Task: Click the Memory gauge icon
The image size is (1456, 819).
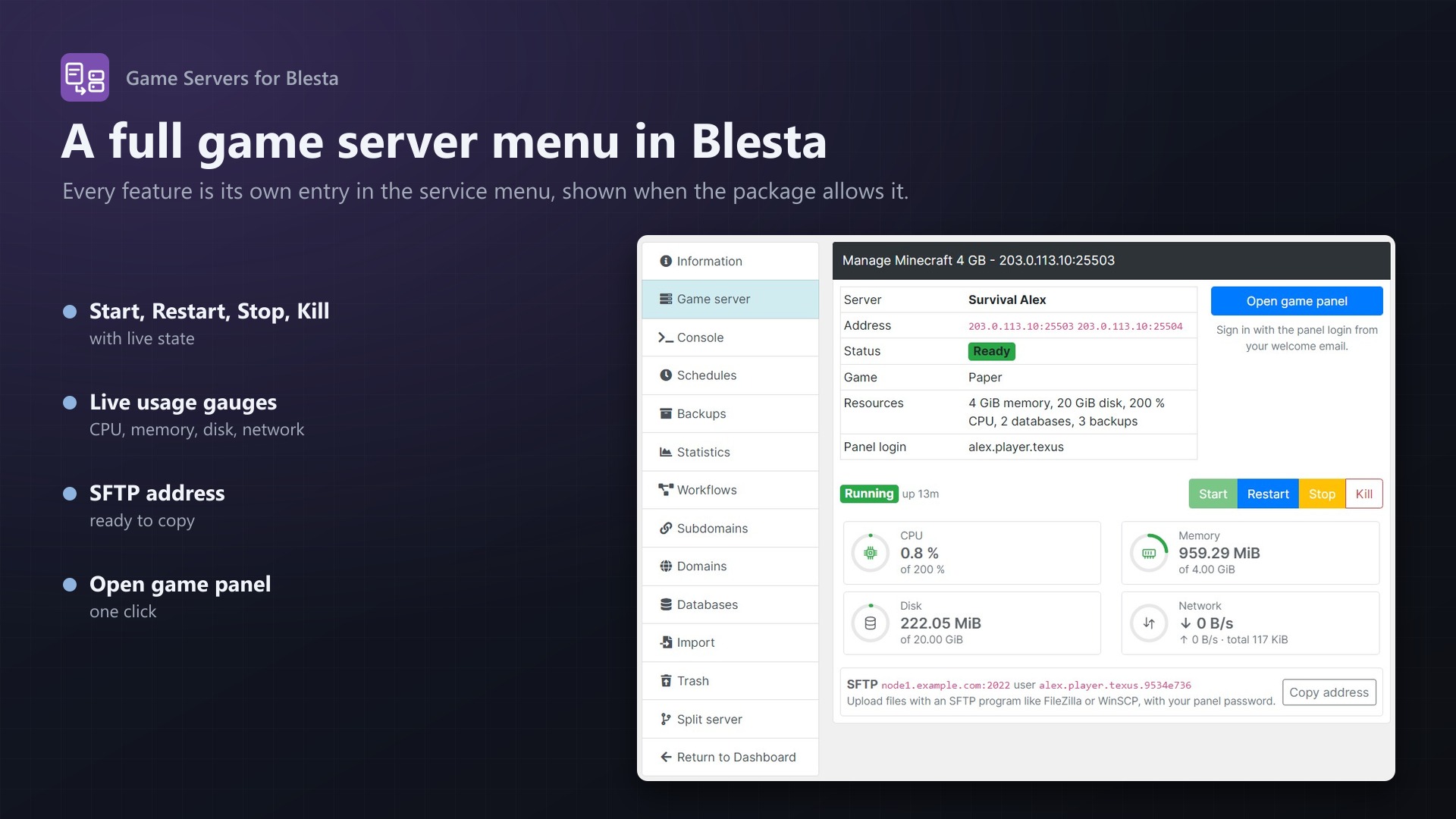Action: (1149, 553)
